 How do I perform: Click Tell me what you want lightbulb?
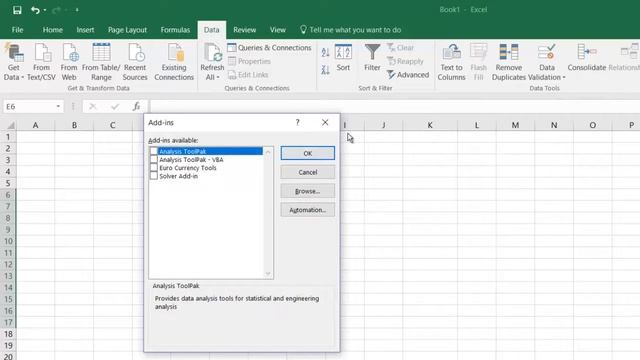point(303,30)
